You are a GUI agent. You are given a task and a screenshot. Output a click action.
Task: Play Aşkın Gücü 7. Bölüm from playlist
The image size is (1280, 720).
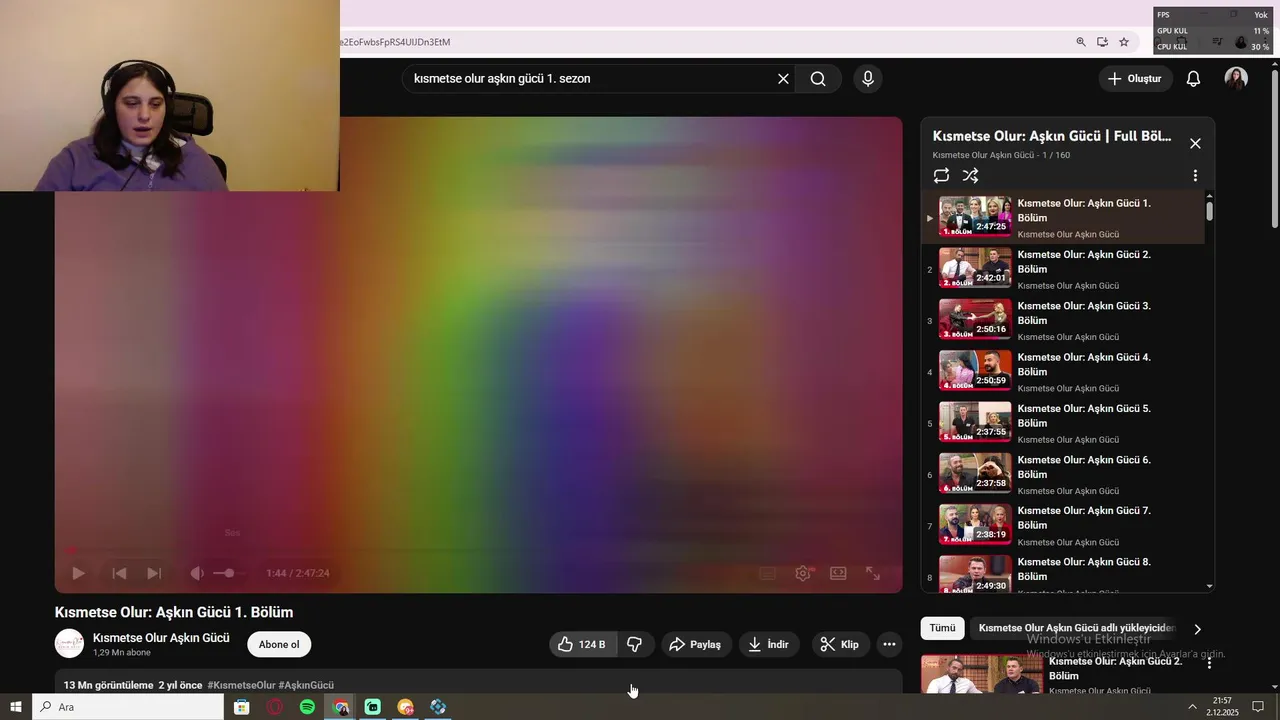(x=1063, y=525)
